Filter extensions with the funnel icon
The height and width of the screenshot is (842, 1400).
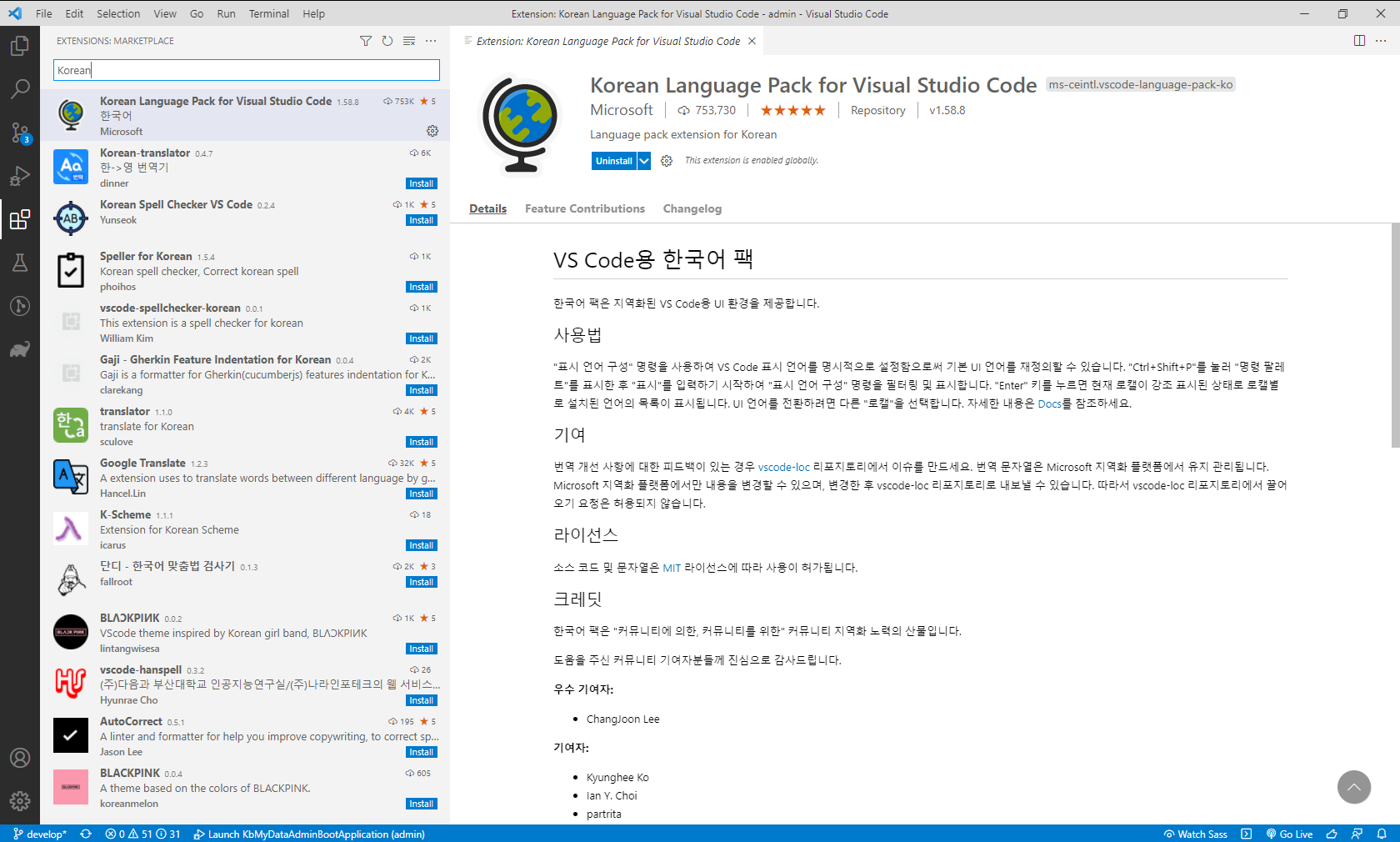click(365, 41)
